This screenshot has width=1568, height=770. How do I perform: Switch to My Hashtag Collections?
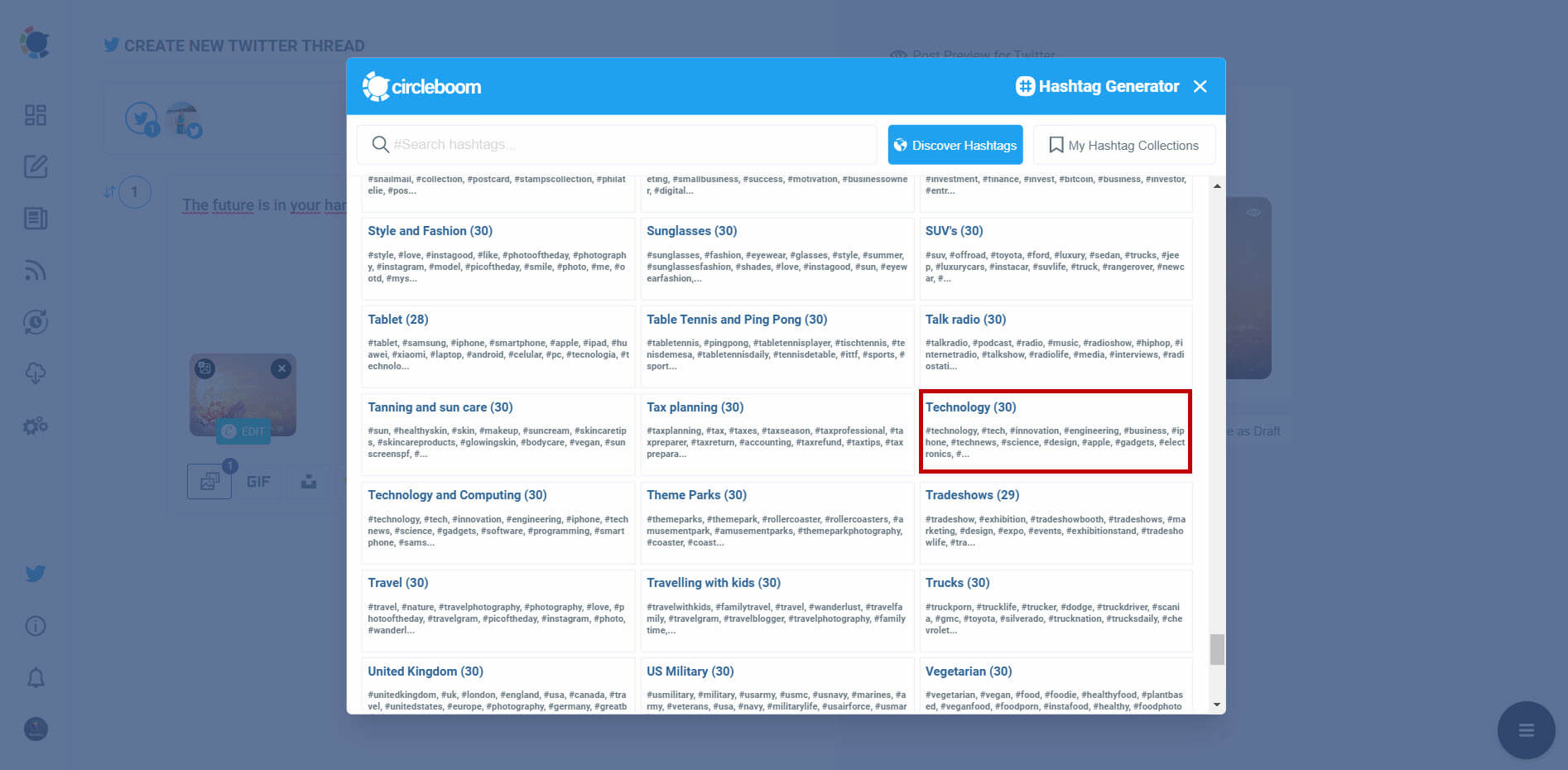tap(1123, 144)
